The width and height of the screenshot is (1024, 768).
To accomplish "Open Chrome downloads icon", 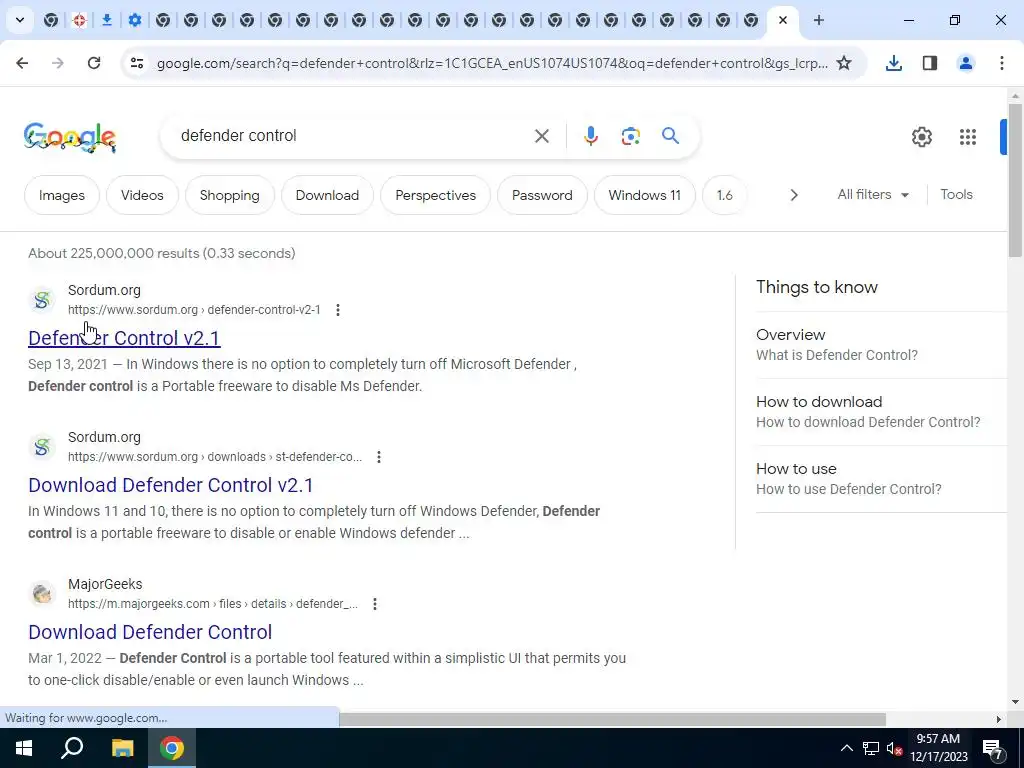I will pyautogui.click(x=893, y=63).
